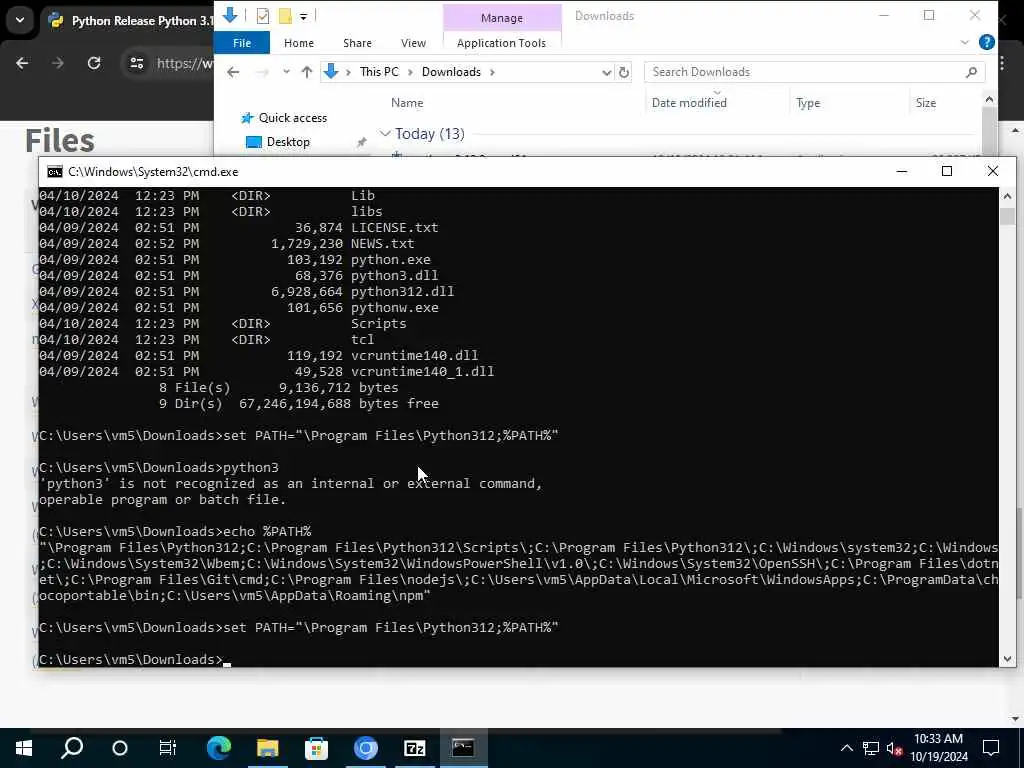Click the cmd scrollbar thumb

[x=1007, y=216]
